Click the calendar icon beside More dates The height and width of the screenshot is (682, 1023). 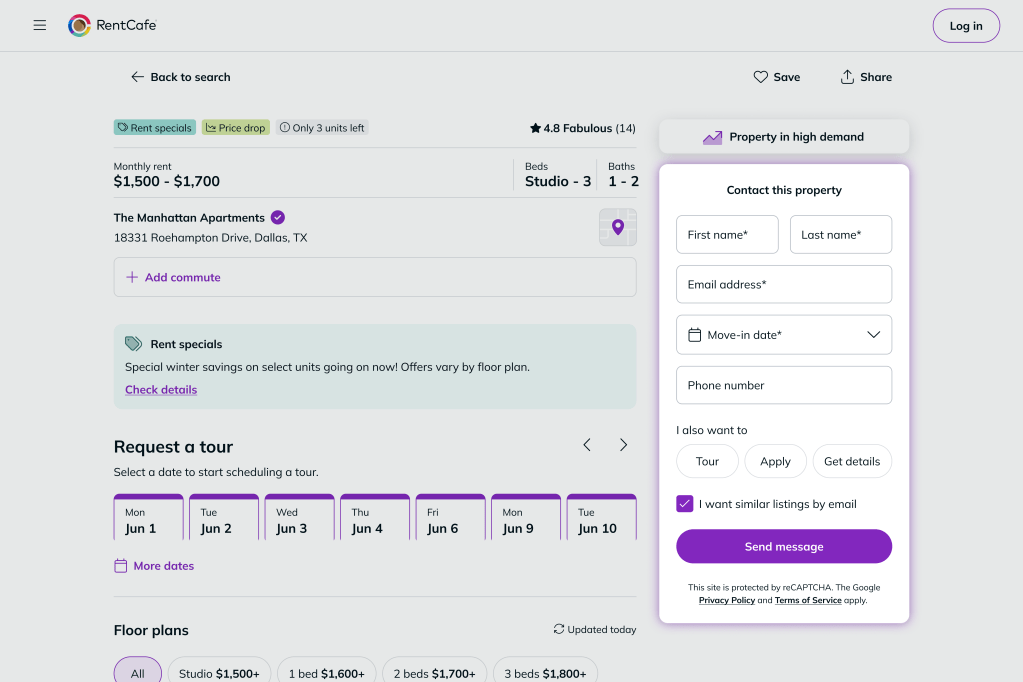121,566
